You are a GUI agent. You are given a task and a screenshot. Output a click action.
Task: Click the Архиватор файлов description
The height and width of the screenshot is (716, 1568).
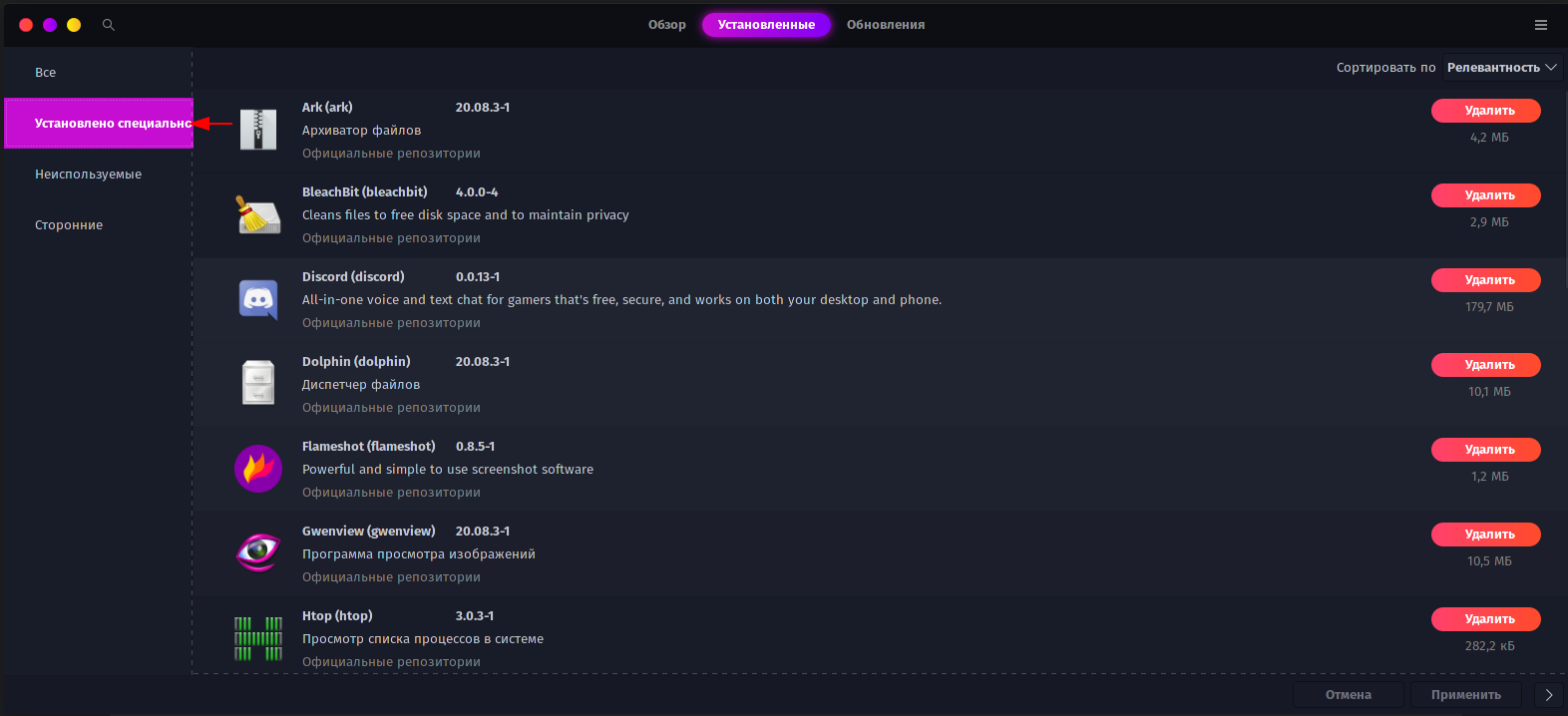[361, 131]
